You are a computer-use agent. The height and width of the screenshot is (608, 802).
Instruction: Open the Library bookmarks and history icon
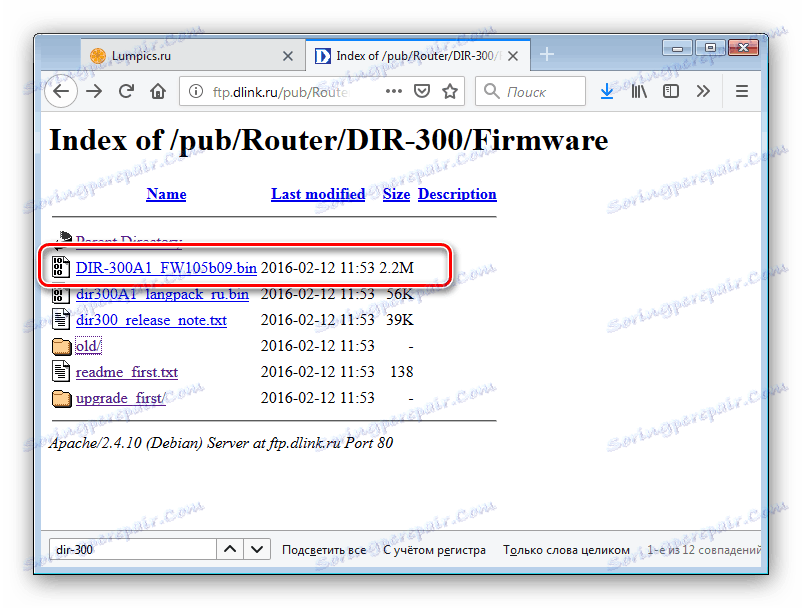(639, 92)
